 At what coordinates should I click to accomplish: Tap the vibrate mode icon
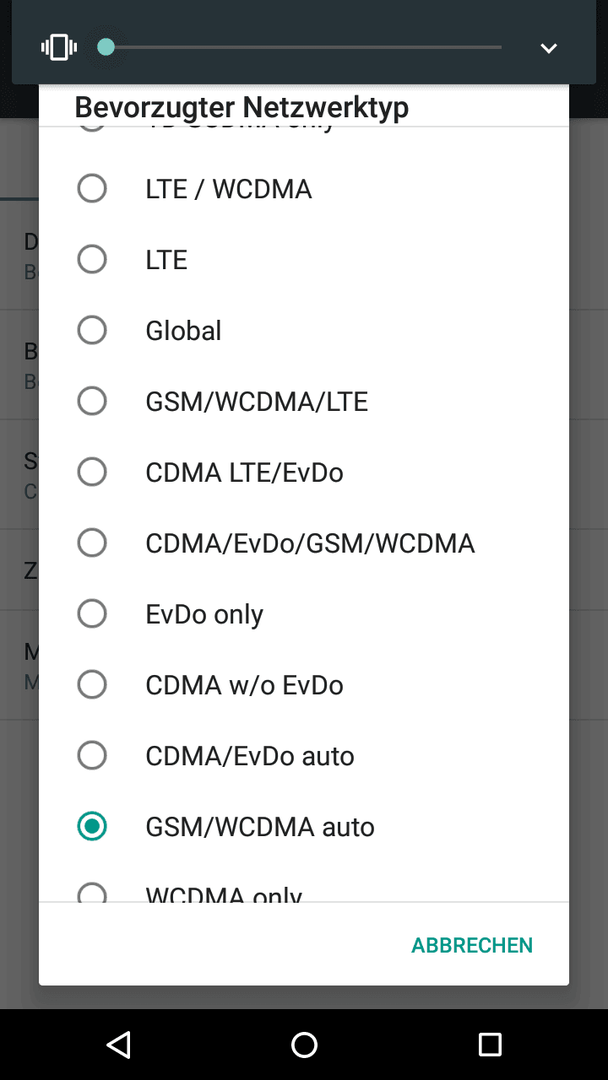[59, 48]
